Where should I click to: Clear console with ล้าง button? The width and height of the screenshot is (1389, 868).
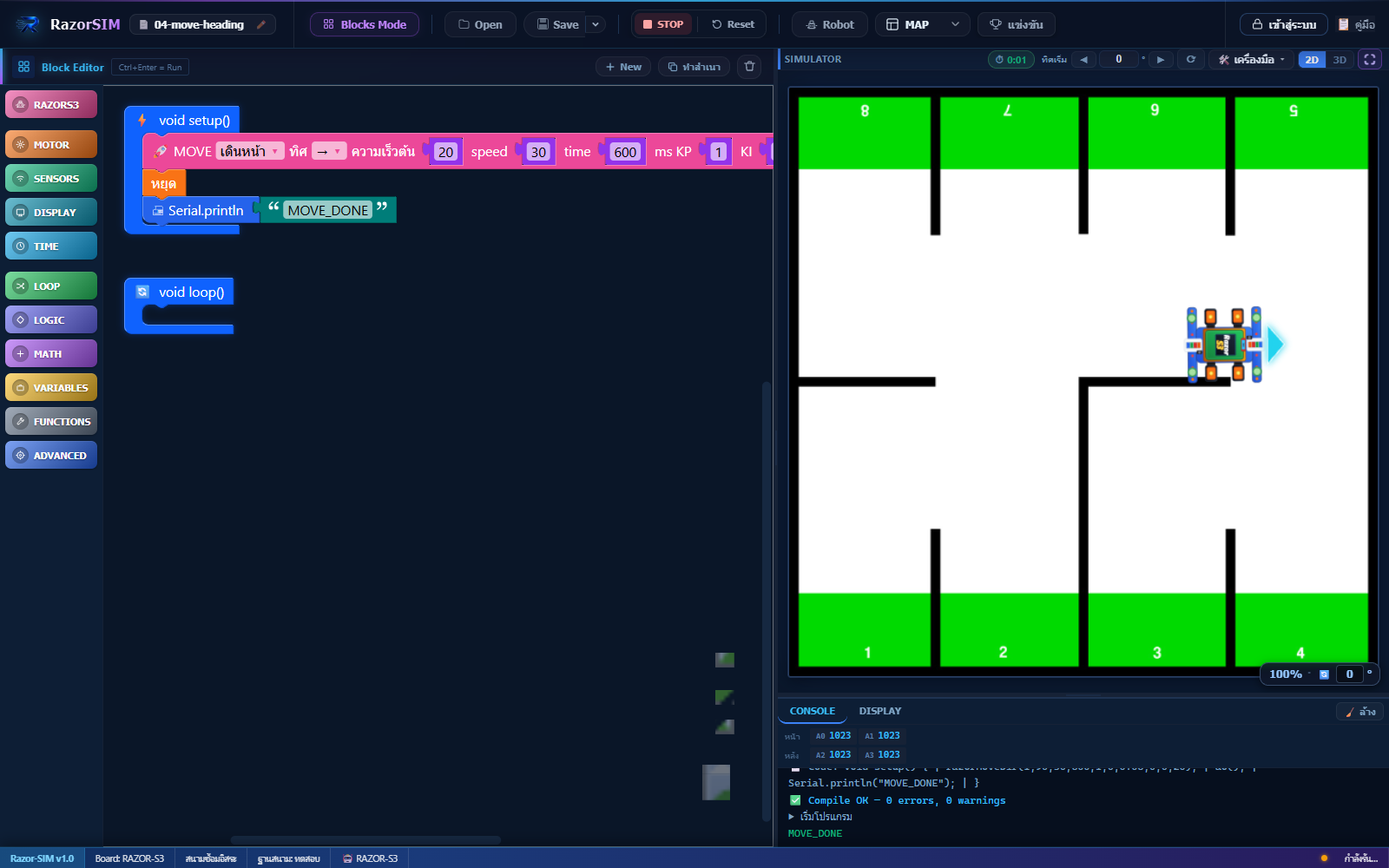click(1360, 712)
